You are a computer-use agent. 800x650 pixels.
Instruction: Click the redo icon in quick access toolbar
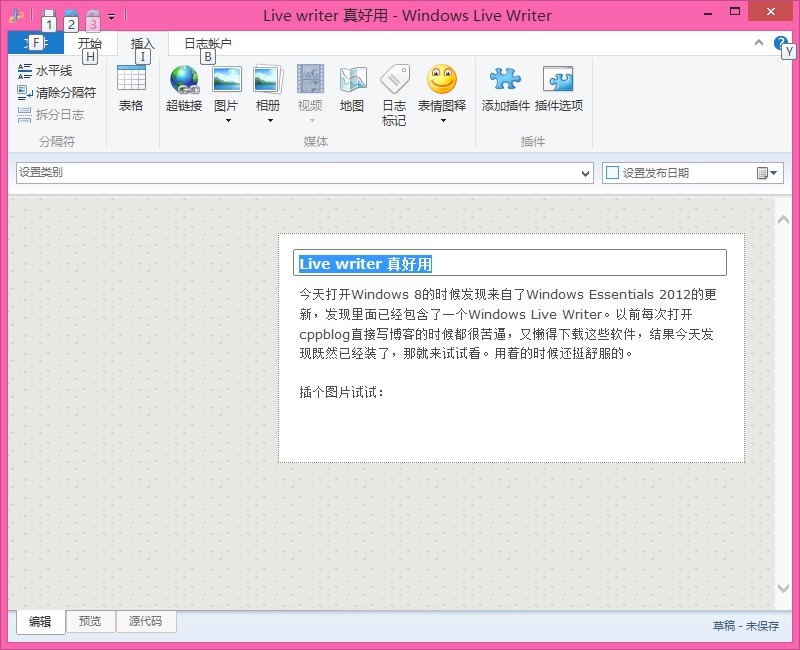(x=93, y=16)
